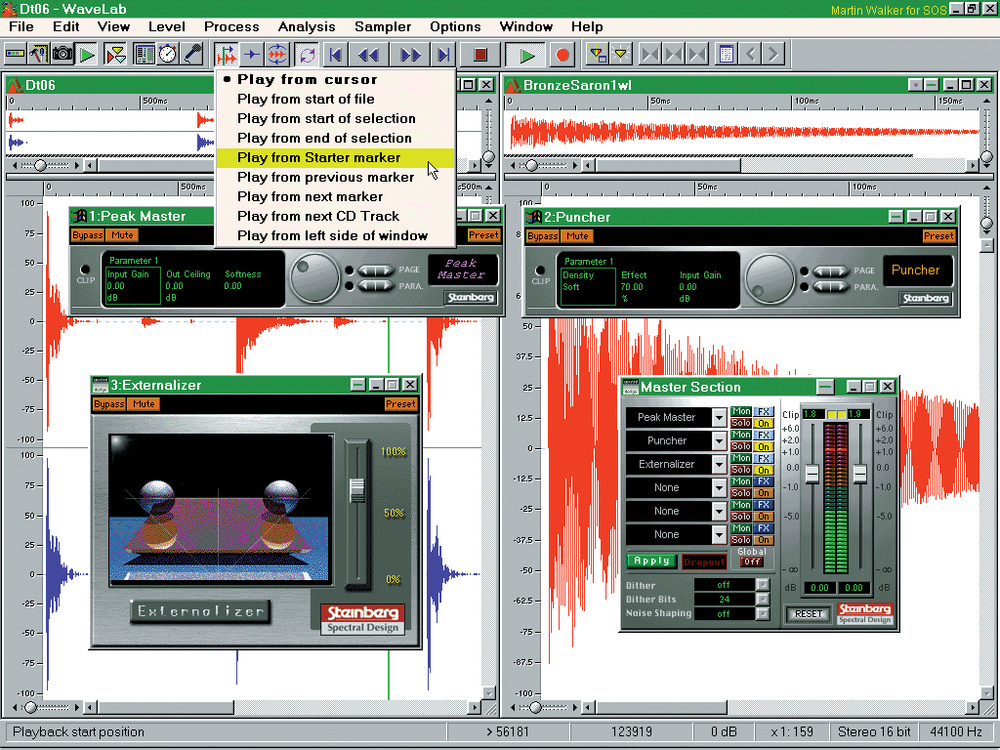Click the blue arrow playback-stop-mode icon
This screenshot has width=1000, height=750.
pyautogui.click(x=253, y=55)
